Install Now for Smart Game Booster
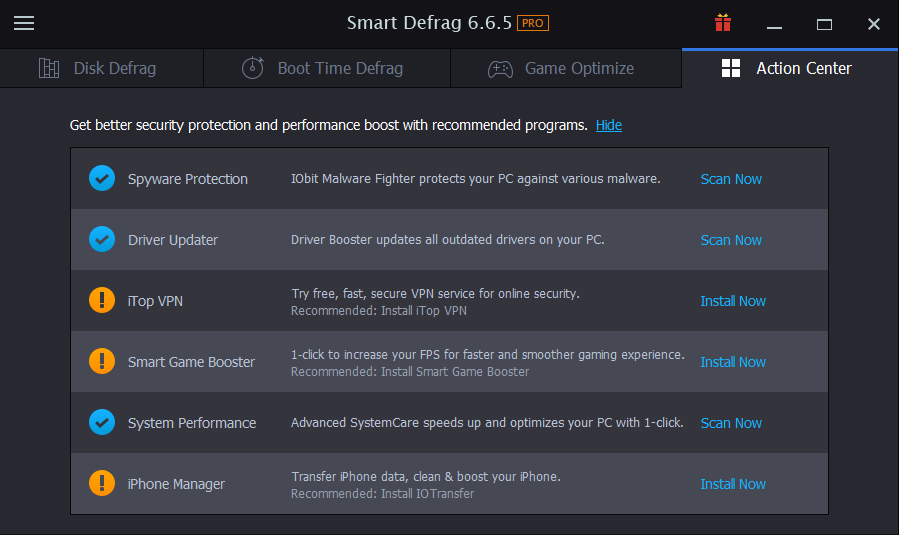Image resolution: width=899 pixels, height=535 pixels. point(733,362)
